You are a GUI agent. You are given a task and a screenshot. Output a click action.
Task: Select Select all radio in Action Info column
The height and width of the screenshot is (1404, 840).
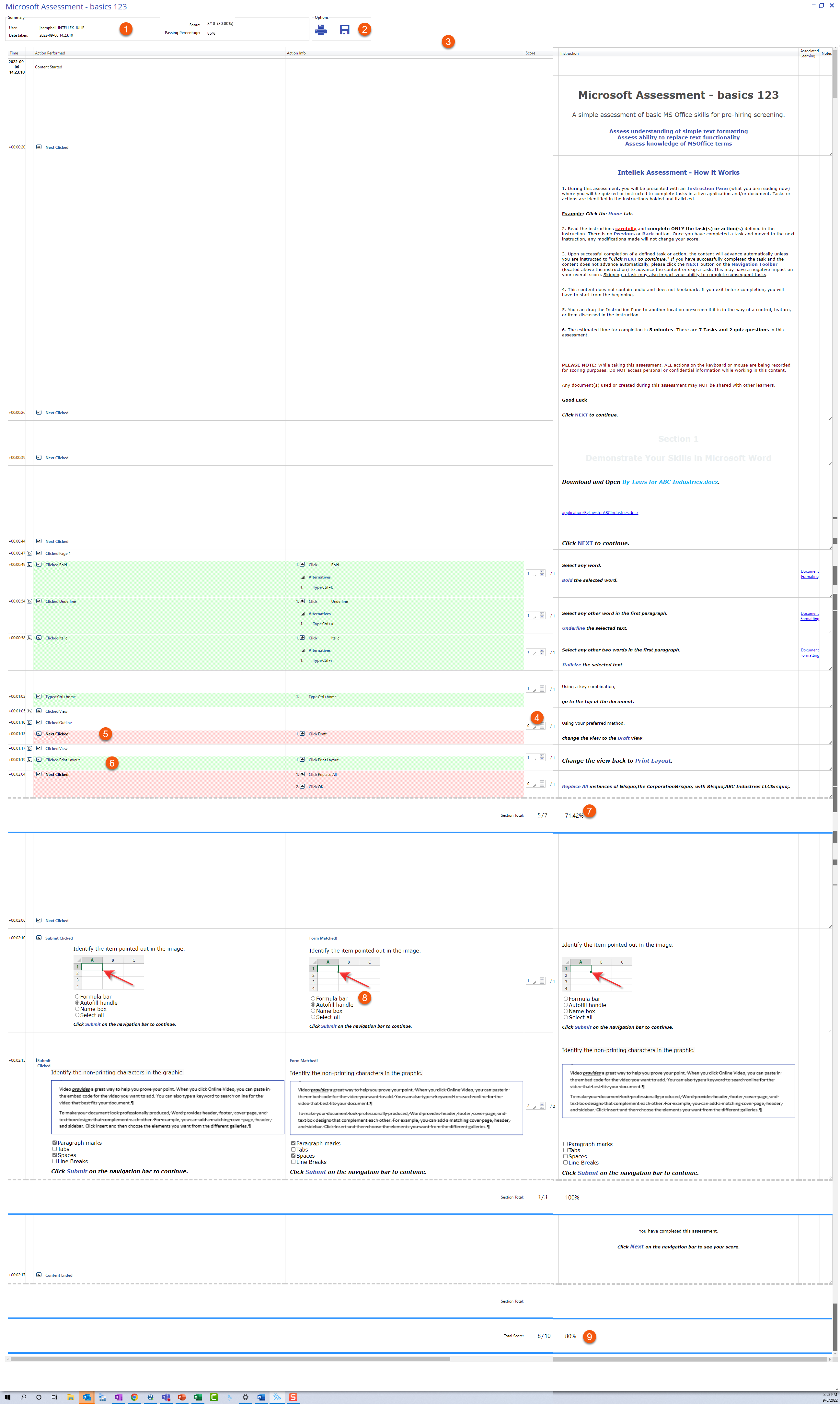click(313, 1017)
